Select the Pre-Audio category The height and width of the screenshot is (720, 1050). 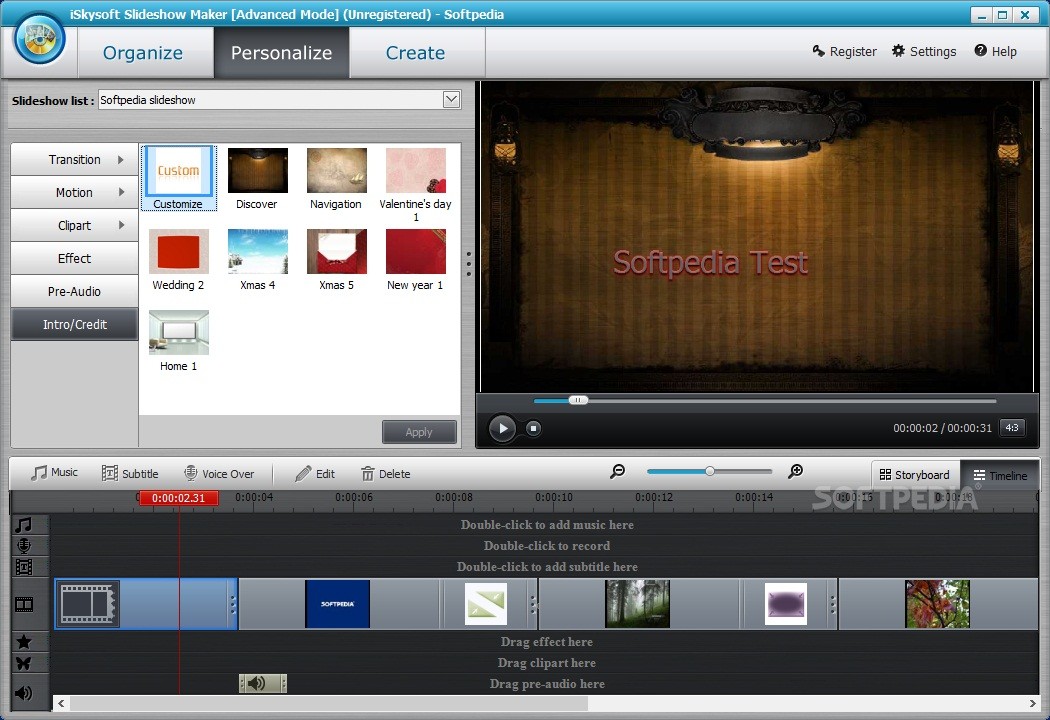click(x=74, y=291)
